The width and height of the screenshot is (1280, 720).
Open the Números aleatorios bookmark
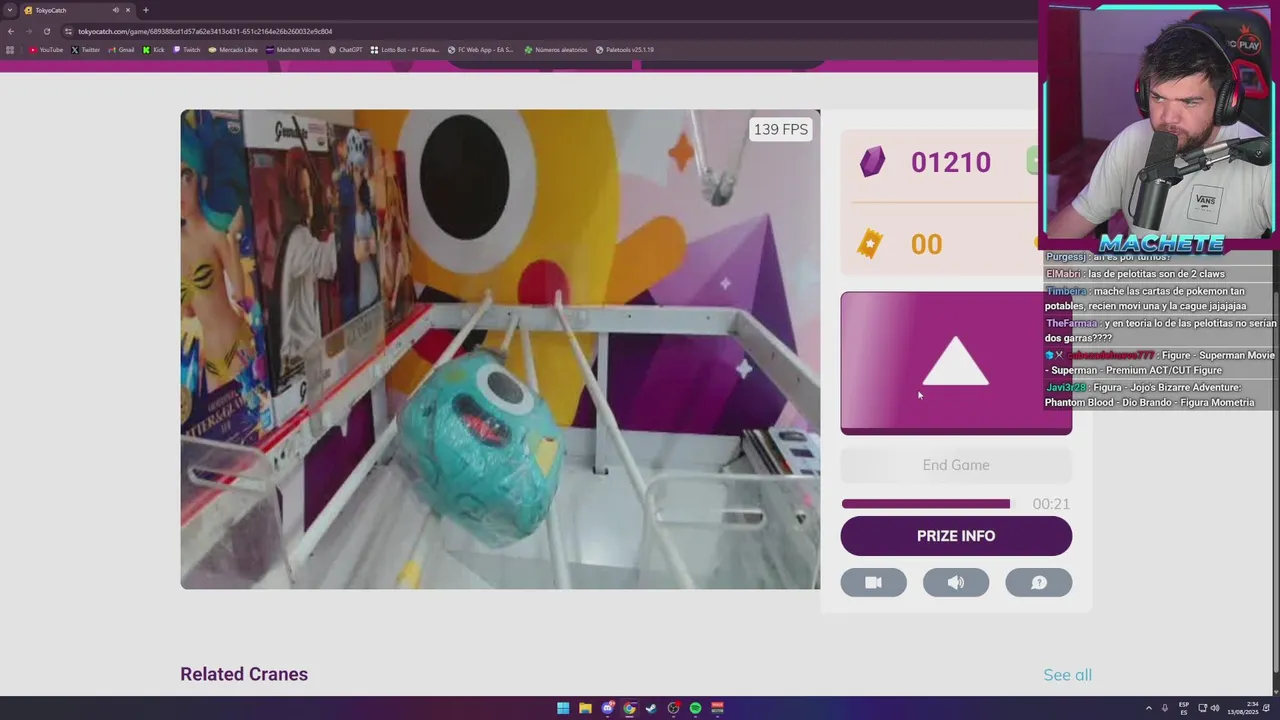pos(556,50)
